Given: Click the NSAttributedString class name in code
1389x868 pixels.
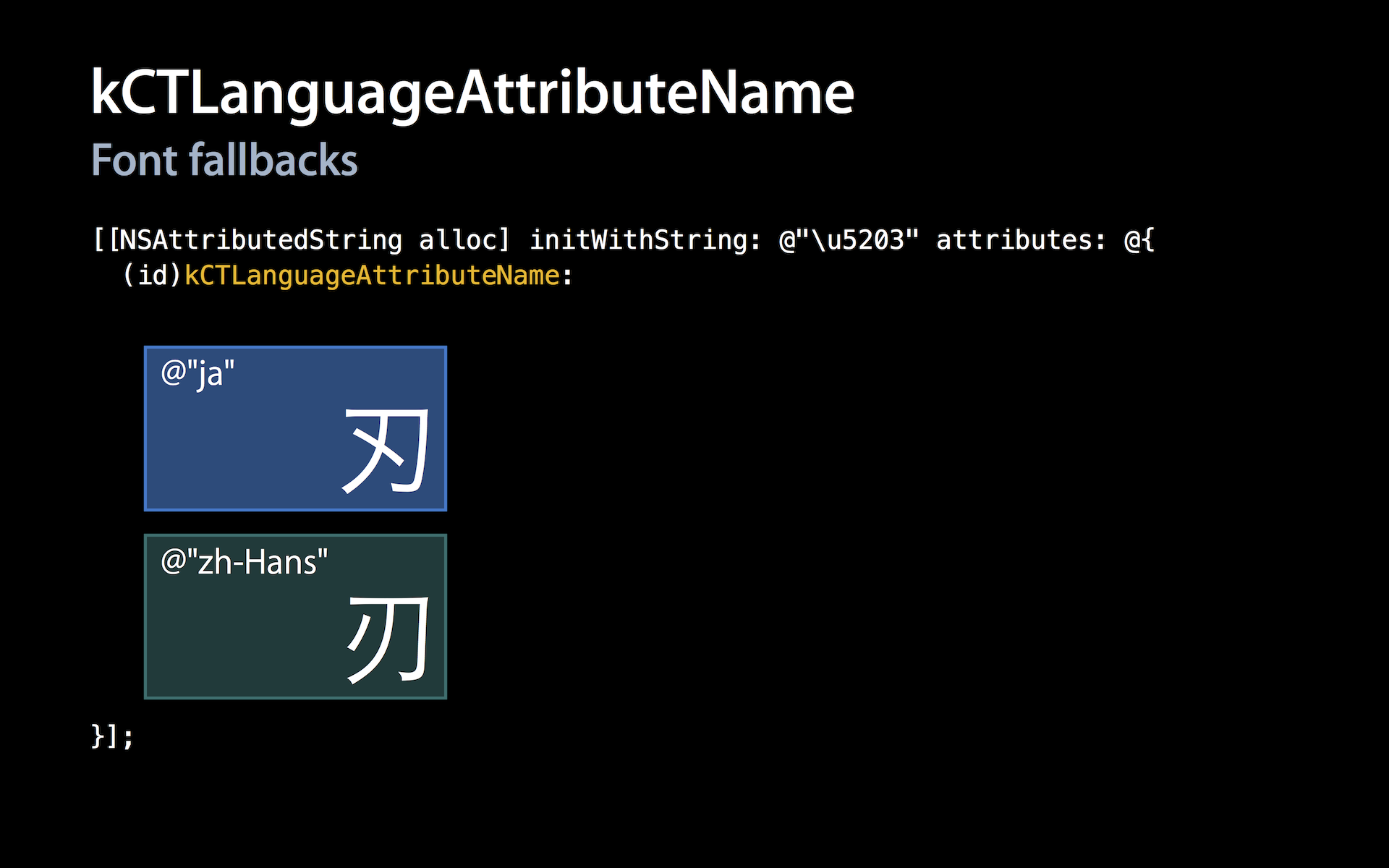Looking at the screenshot, I should 262,240.
